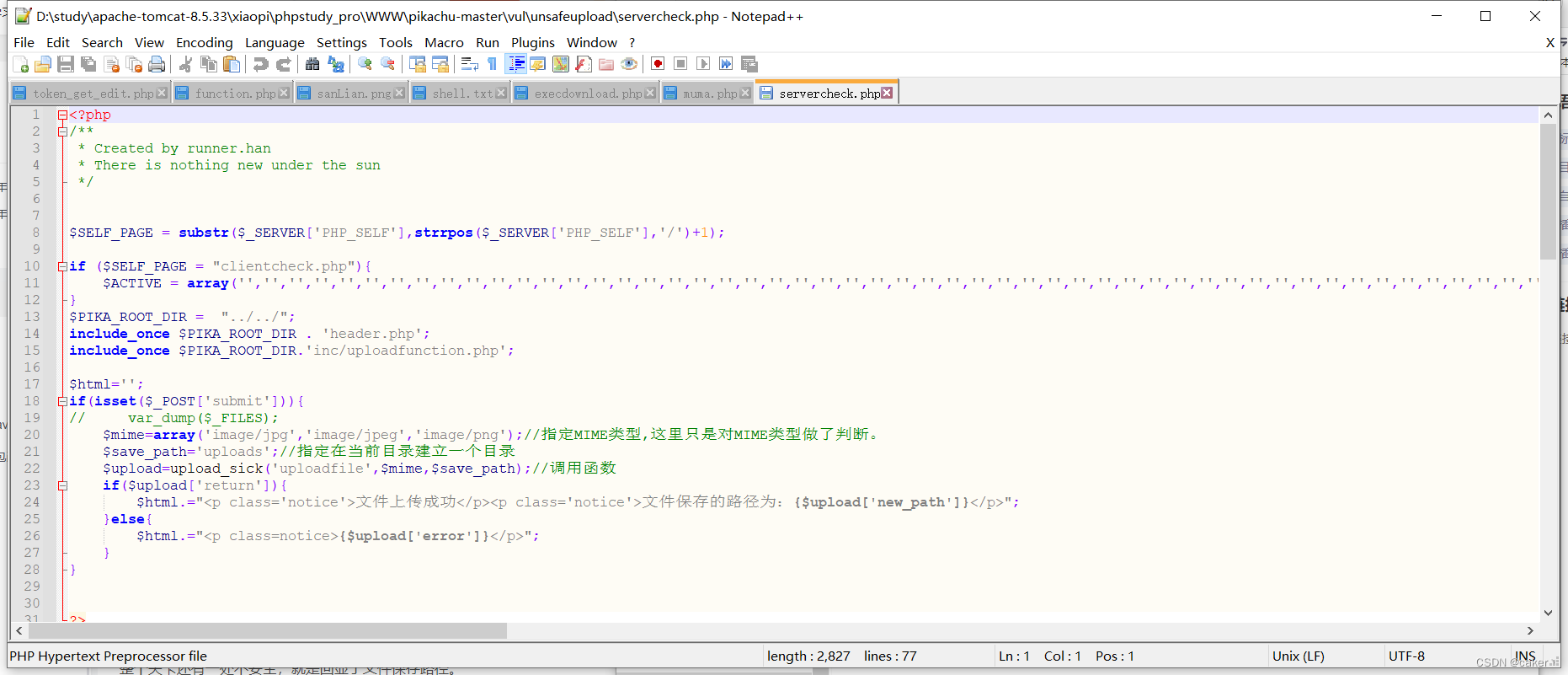1568x675 pixels.
Task: Click the Open file folder icon
Action: (x=43, y=64)
